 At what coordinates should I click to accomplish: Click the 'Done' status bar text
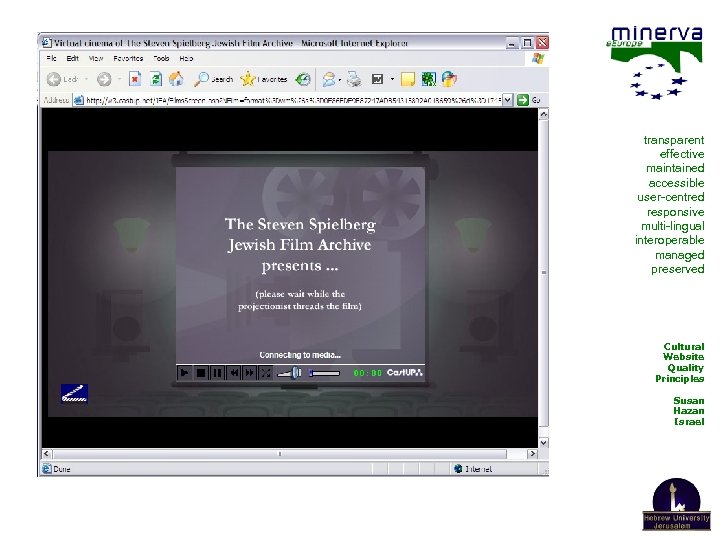62,469
